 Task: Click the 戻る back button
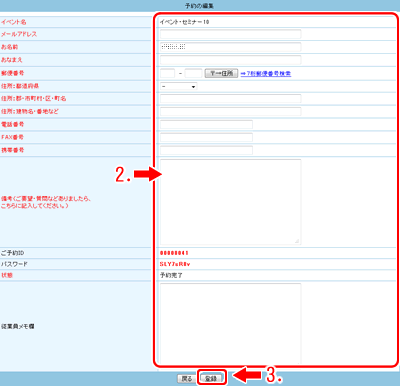pyautogui.click(x=187, y=379)
